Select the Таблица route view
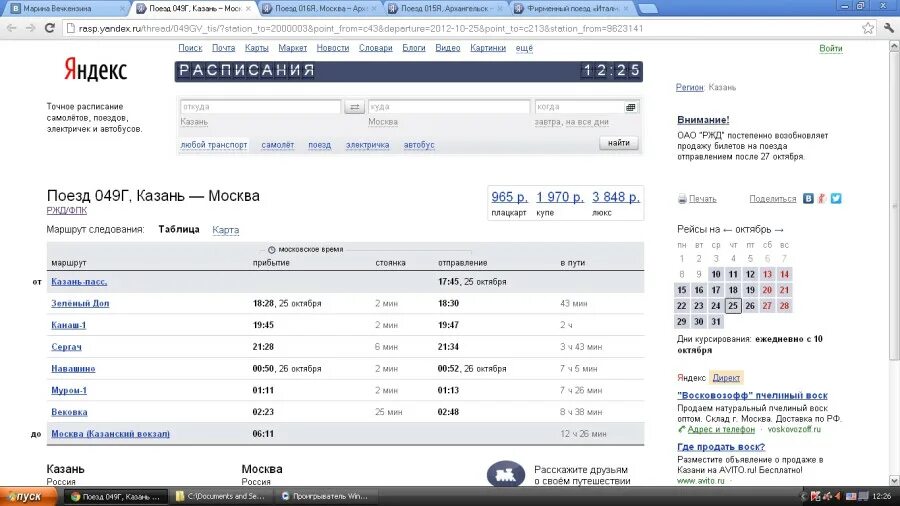This screenshot has width=900, height=506. [x=179, y=229]
